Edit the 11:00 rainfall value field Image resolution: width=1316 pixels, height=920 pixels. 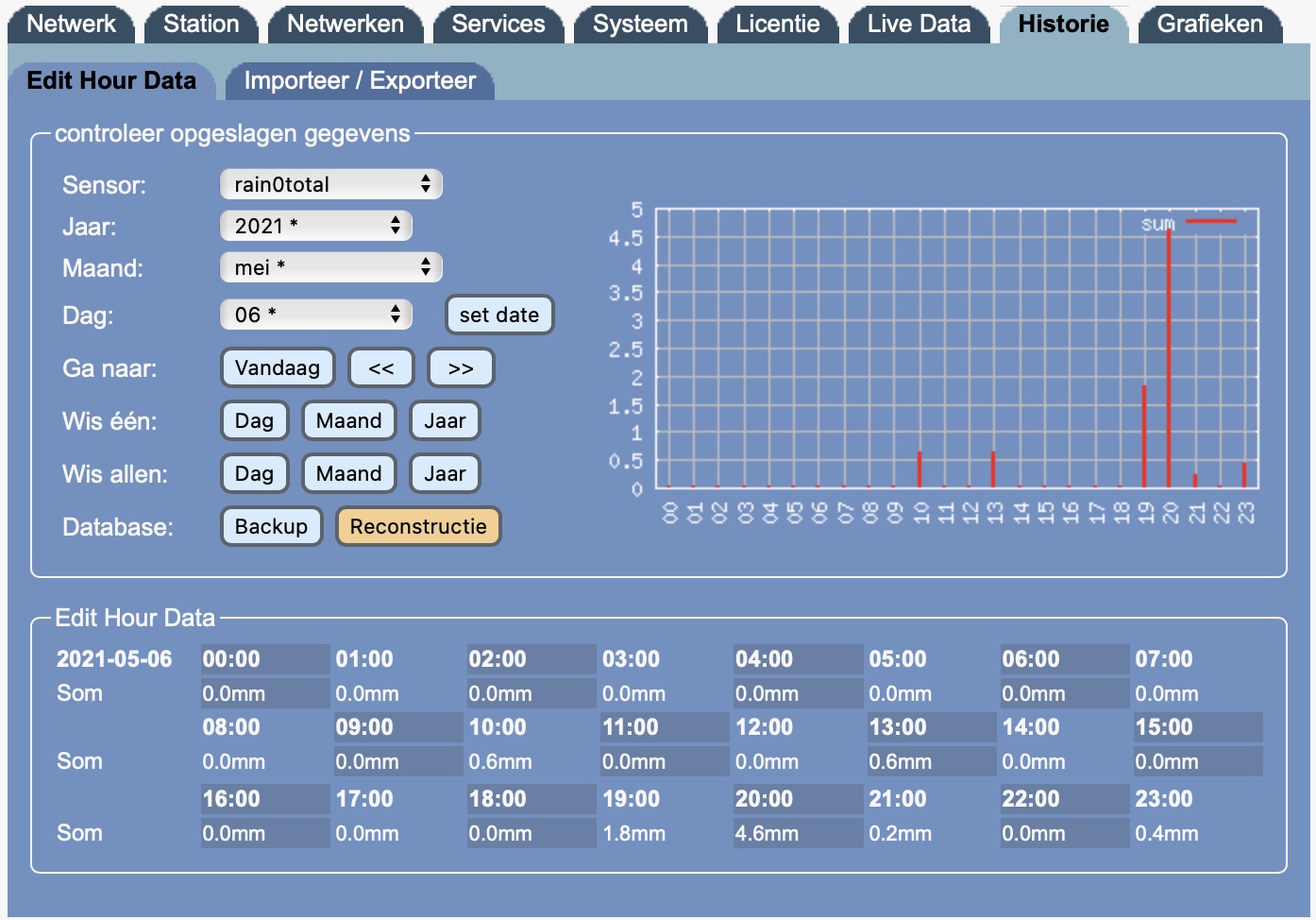point(665,761)
